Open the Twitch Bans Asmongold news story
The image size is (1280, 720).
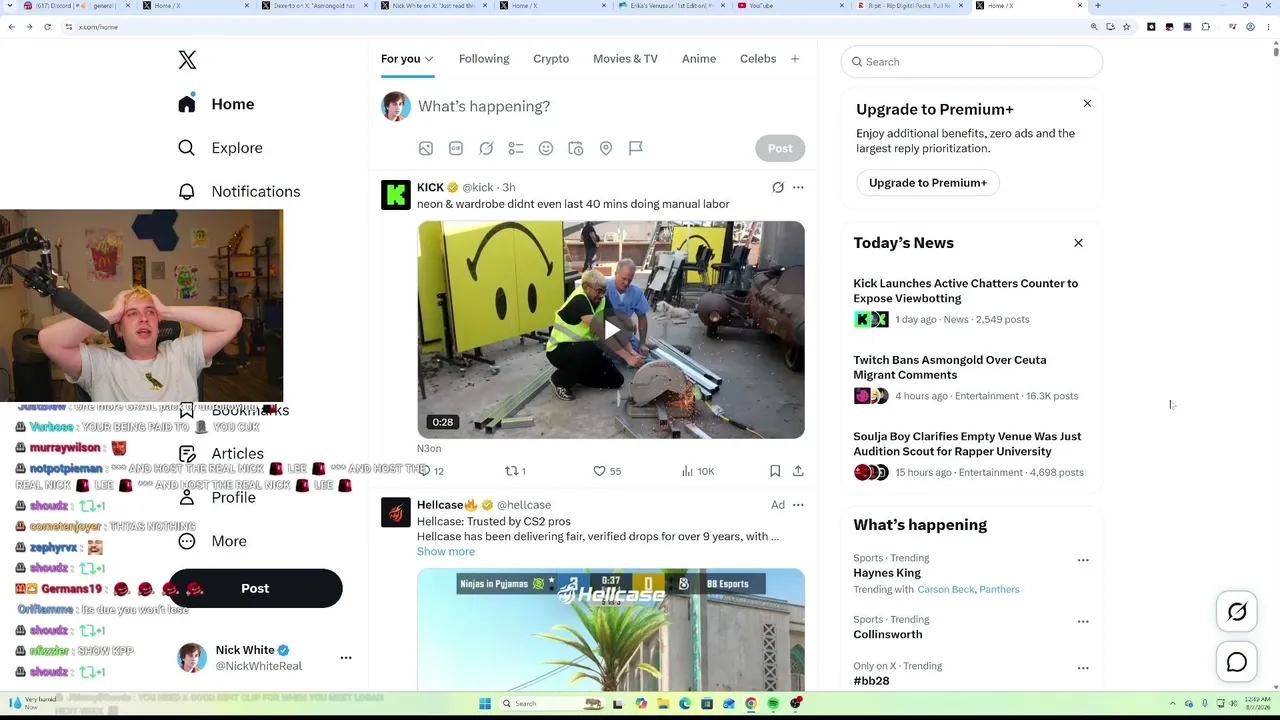click(950, 367)
